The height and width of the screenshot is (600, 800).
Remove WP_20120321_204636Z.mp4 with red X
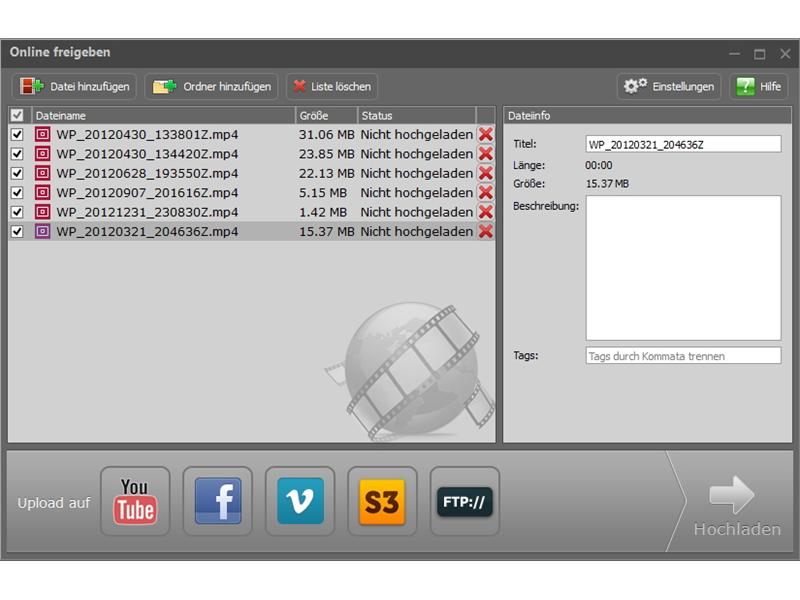coord(486,232)
